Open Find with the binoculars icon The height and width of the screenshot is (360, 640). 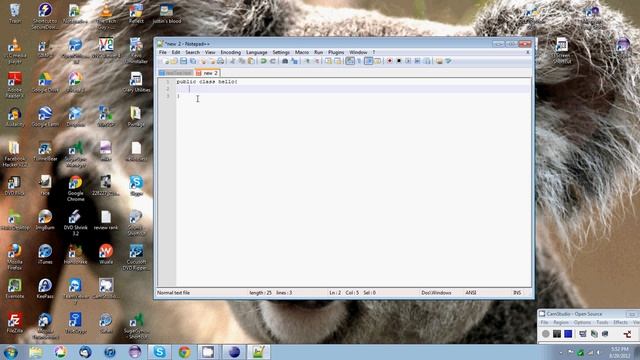[285, 61]
